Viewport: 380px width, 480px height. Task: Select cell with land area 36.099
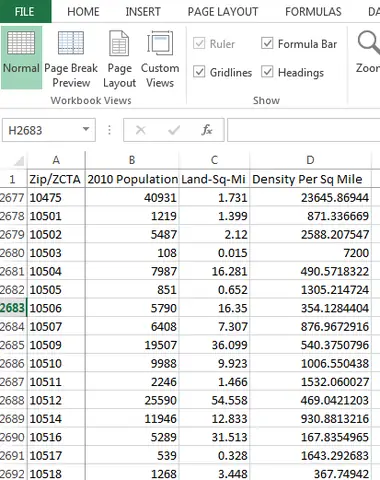click(214, 345)
